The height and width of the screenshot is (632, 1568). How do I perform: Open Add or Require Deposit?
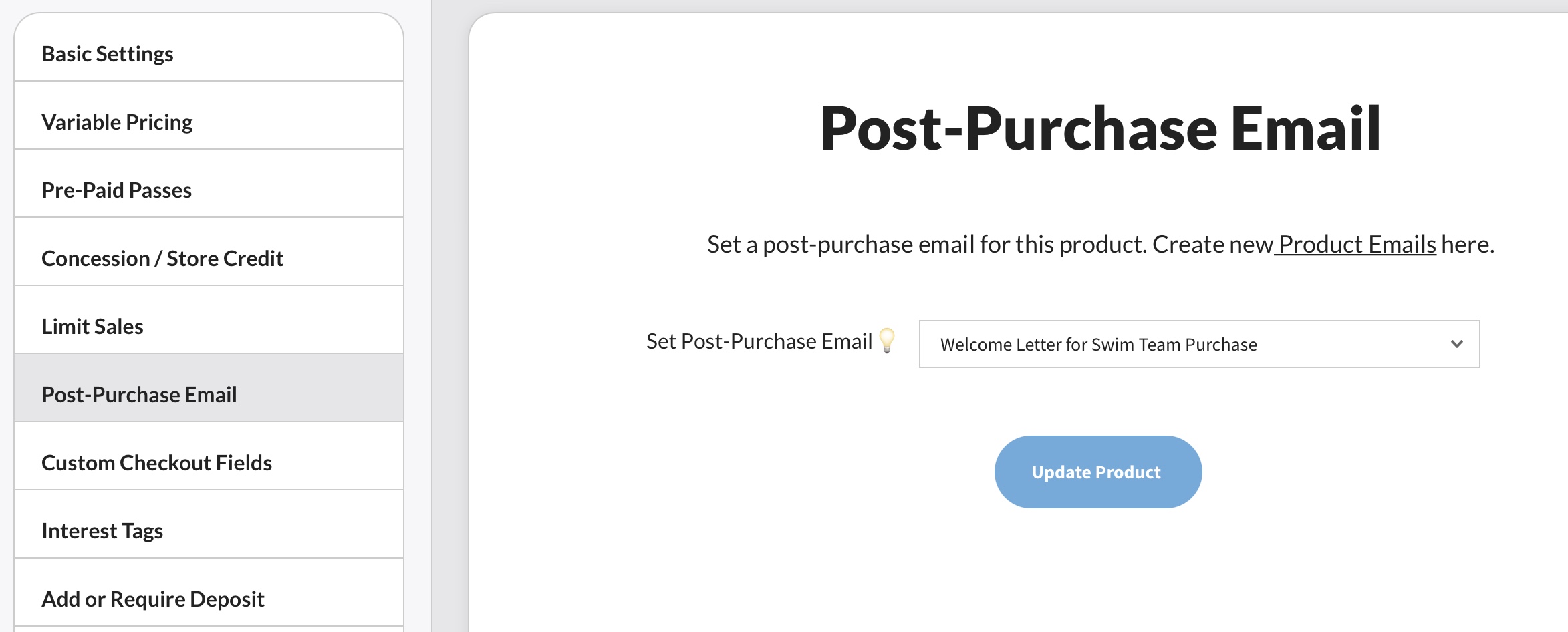click(153, 599)
